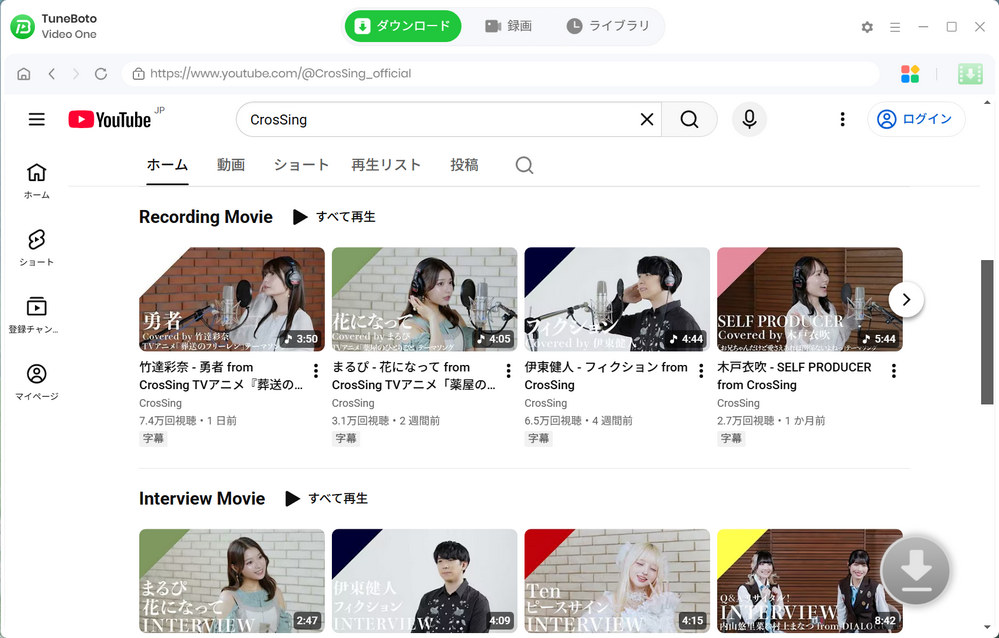Select the channel ホーム tab
The height and width of the screenshot is (638, 999).
pyautogui.click(x=167, y=165)
